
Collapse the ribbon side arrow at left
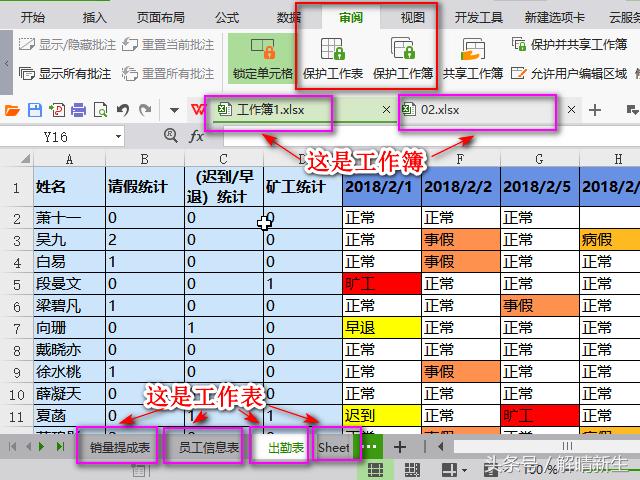pos(6,63)
